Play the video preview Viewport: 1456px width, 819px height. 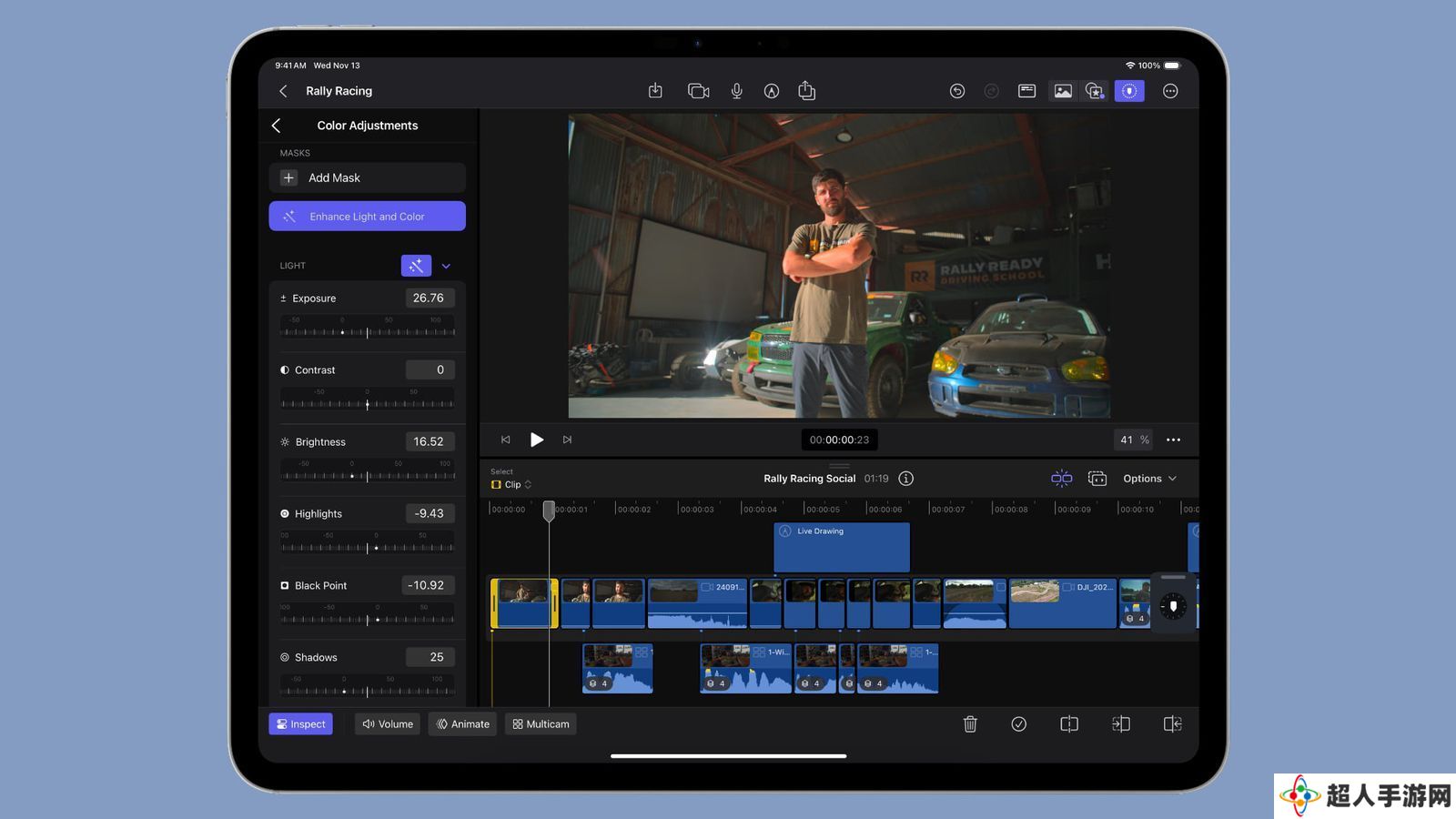click(x=537, y=440)
